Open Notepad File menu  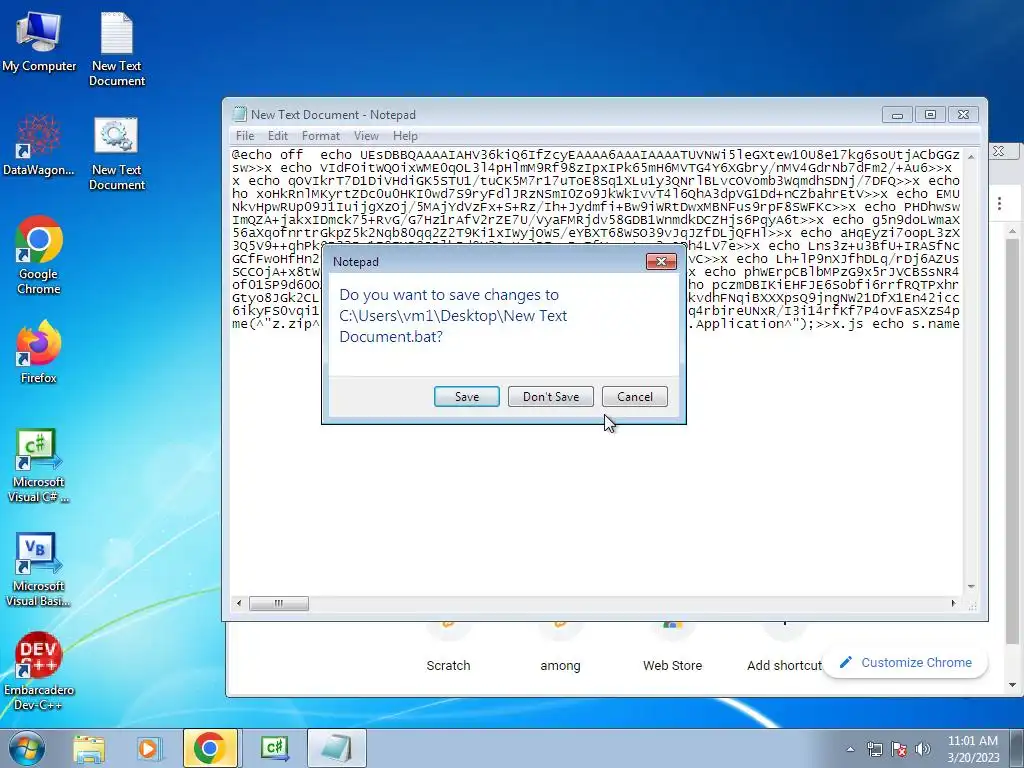click(x=245, y=136)
